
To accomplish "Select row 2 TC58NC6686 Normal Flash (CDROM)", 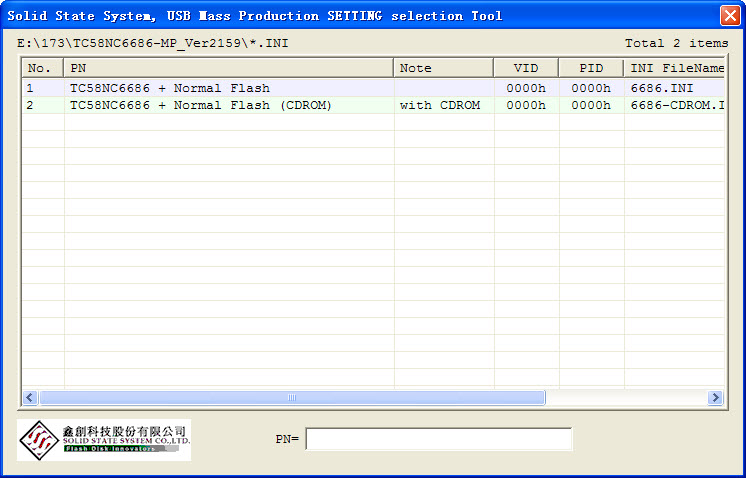I will [x=200, y=105].
